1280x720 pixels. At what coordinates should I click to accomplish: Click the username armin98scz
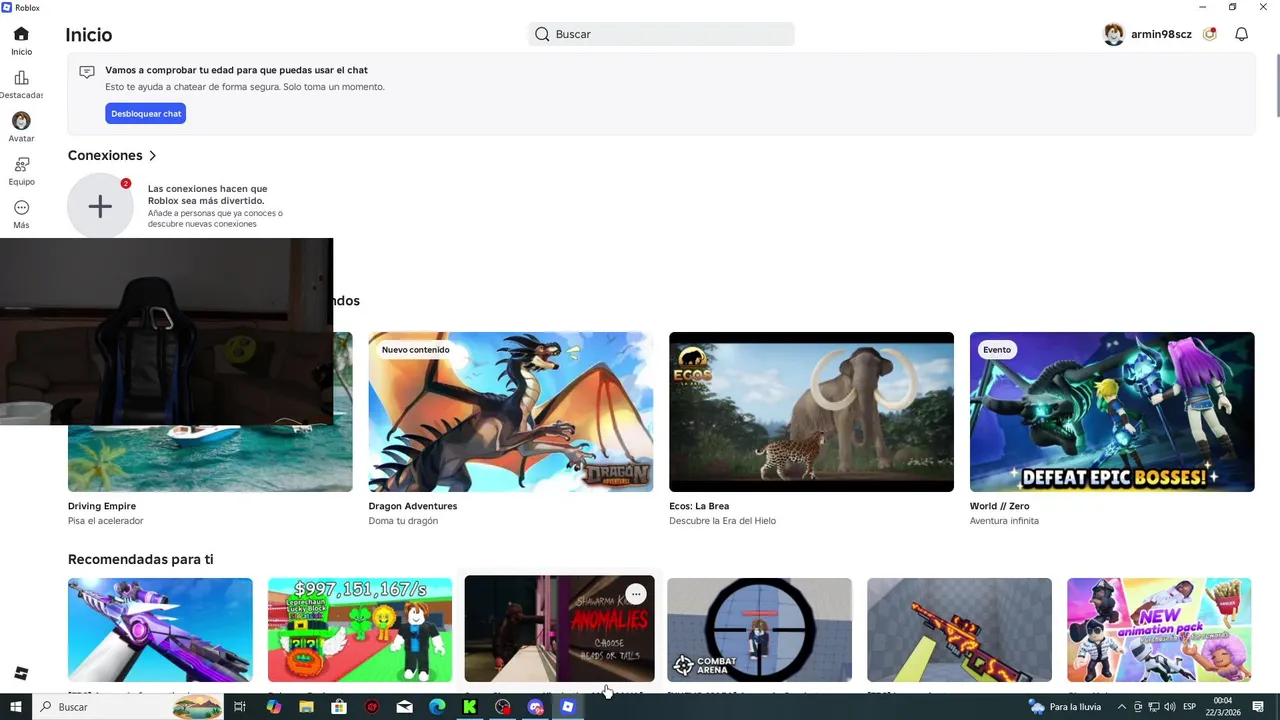click(x=1161, y=34)
